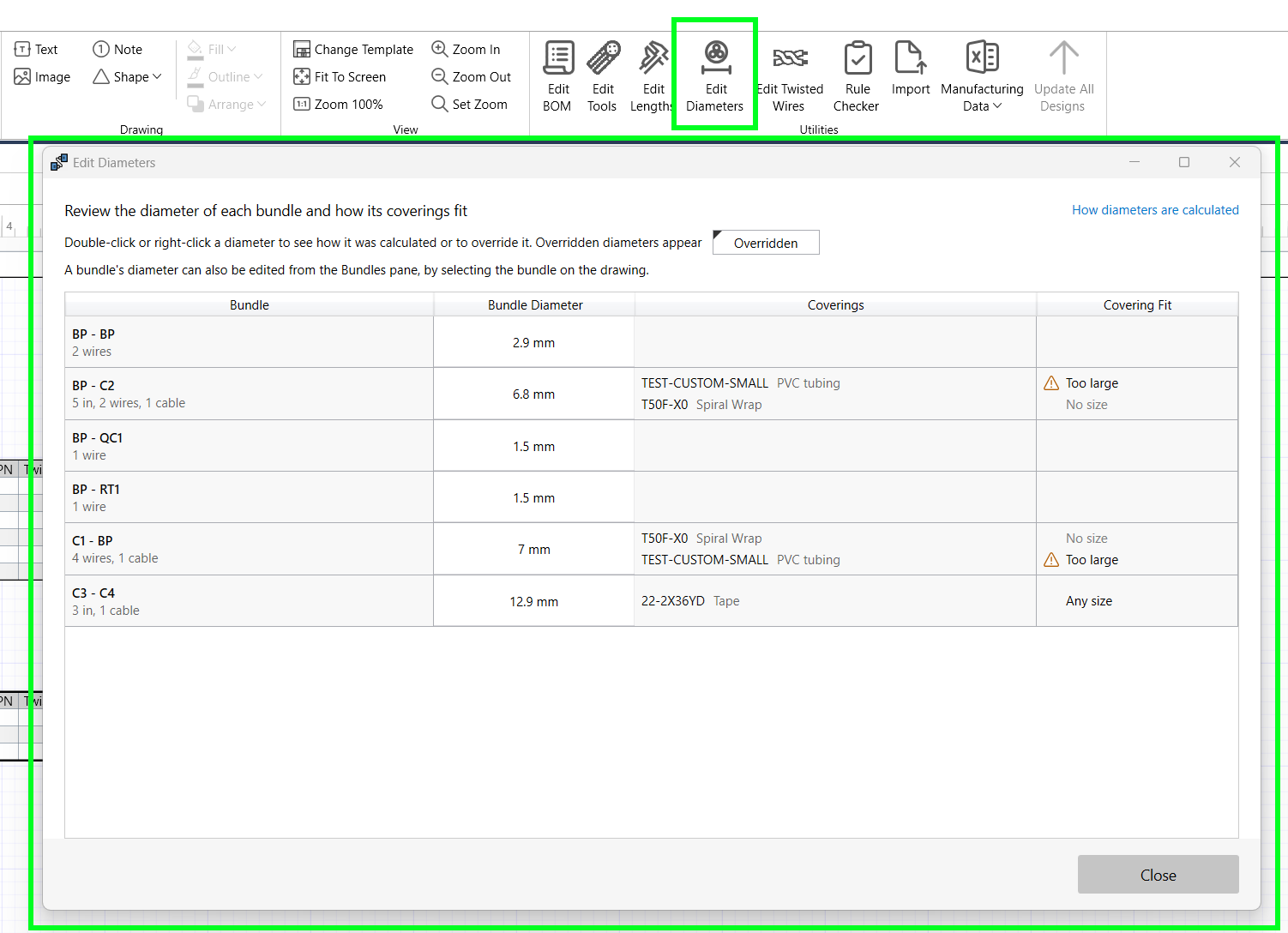Image resolution: width=1288 pixels, height=933 pixels.
Task: Select the 7 mm diameter for C1 - BP
Action: tap(534, 550)
